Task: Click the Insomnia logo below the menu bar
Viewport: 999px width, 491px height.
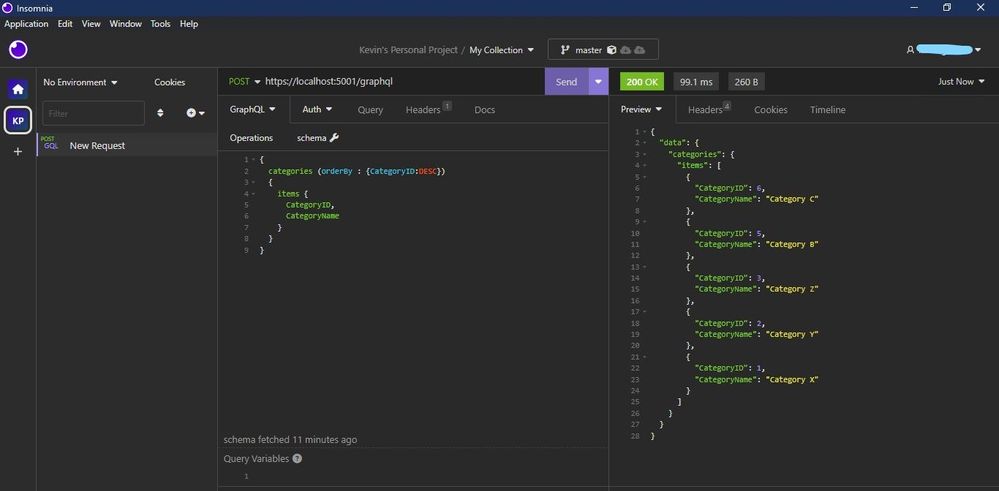Action: [x=18, y=49]
